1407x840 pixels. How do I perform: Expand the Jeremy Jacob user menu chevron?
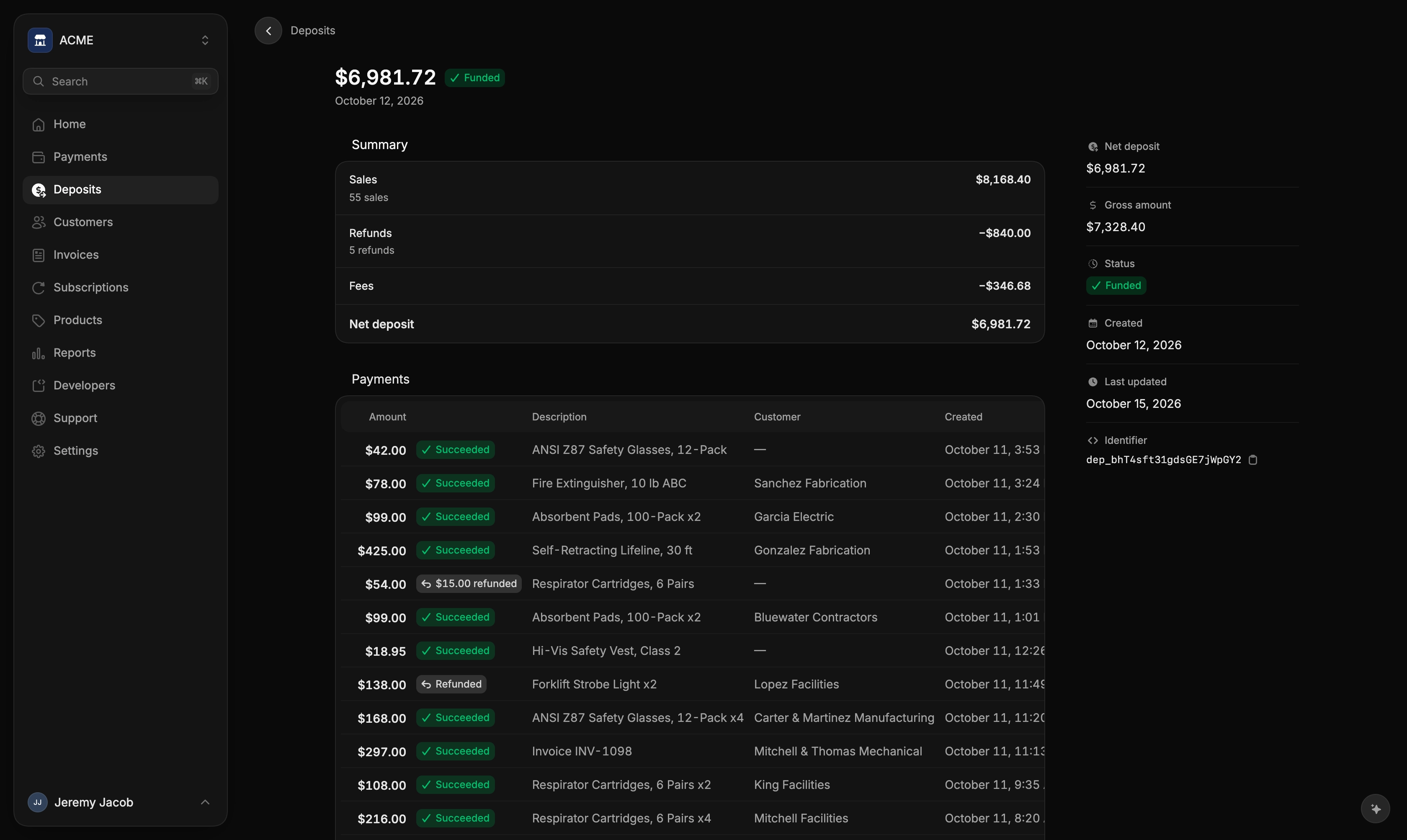tap(205, 802)
